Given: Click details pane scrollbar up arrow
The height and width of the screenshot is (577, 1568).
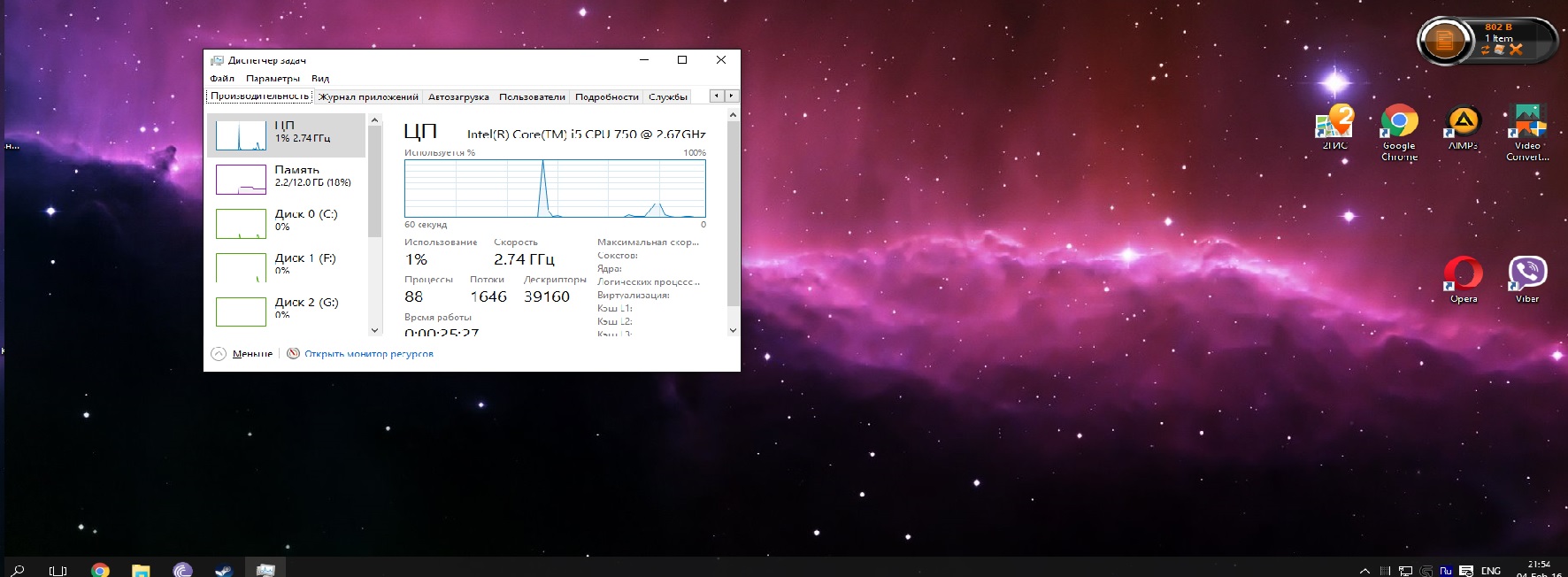Looking at the screenshot, I should [733, 115].
